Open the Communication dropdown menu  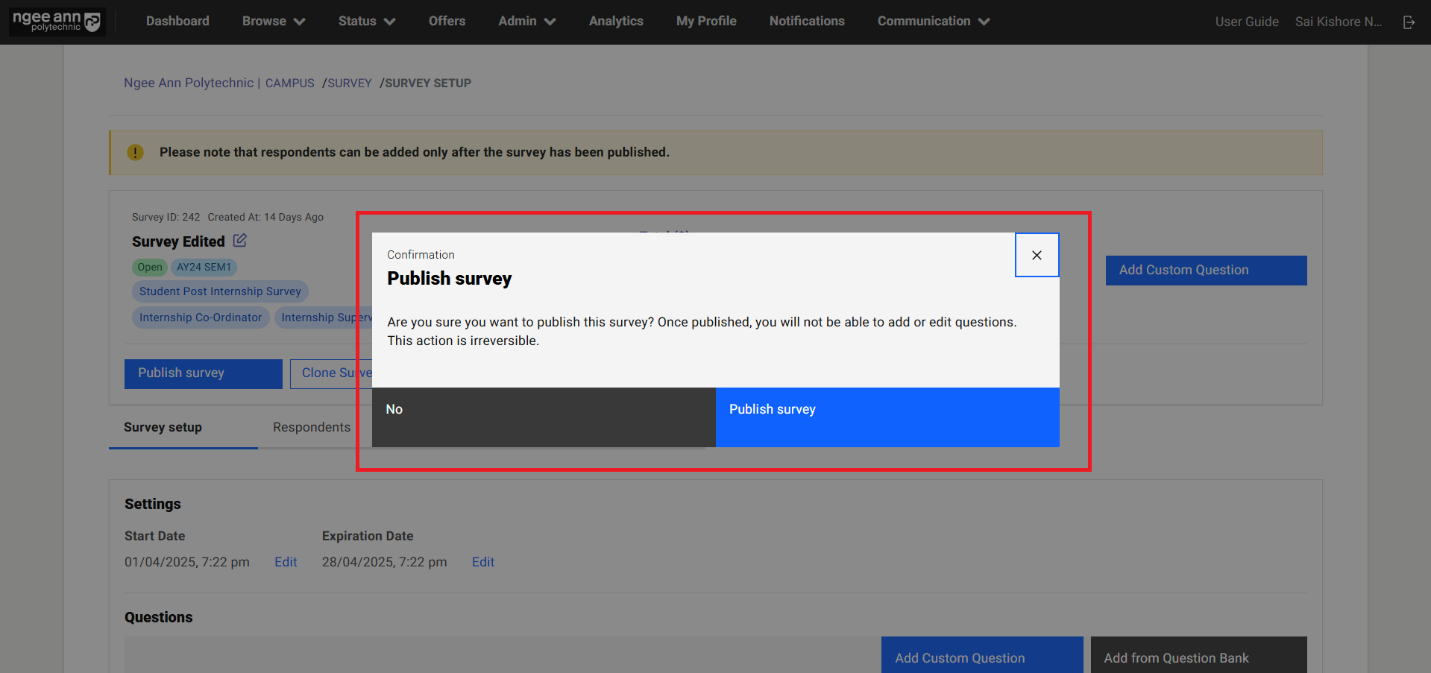(933, 21)
